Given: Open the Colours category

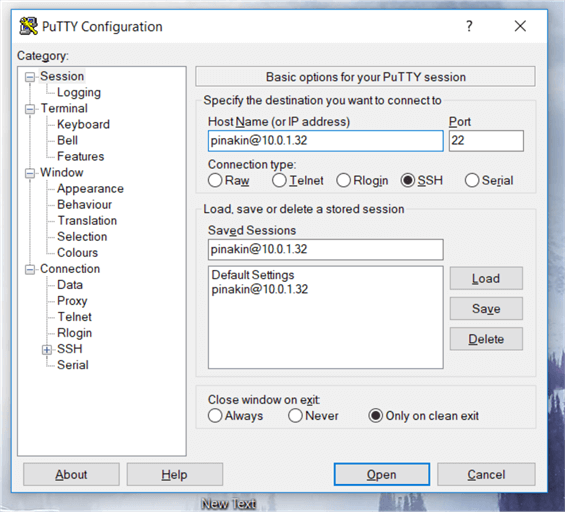Looking at the screenshot, I should tap(77, 253).
